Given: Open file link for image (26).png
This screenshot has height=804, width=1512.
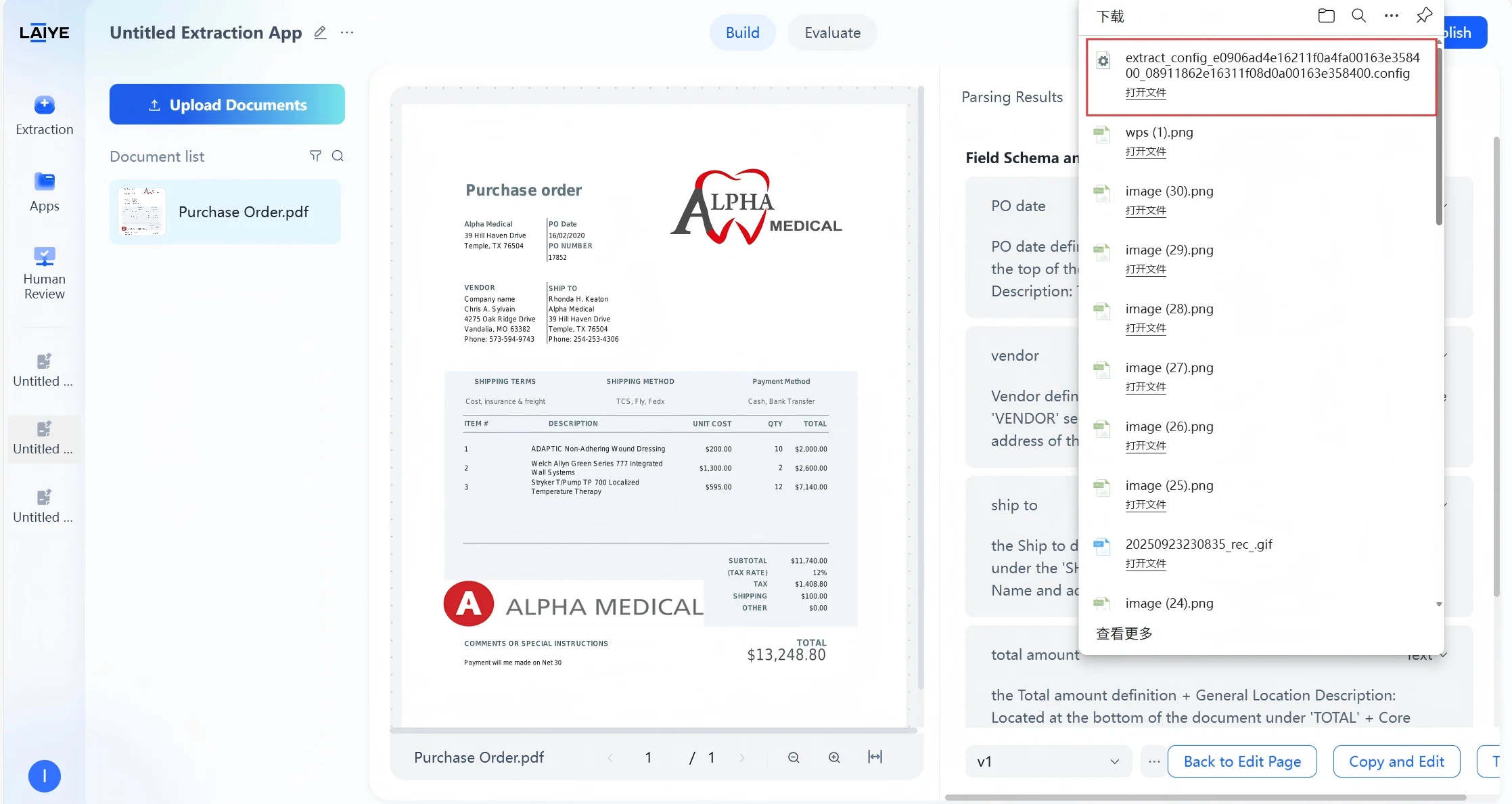Looking at the screenshot, I should pos(1145,446).
